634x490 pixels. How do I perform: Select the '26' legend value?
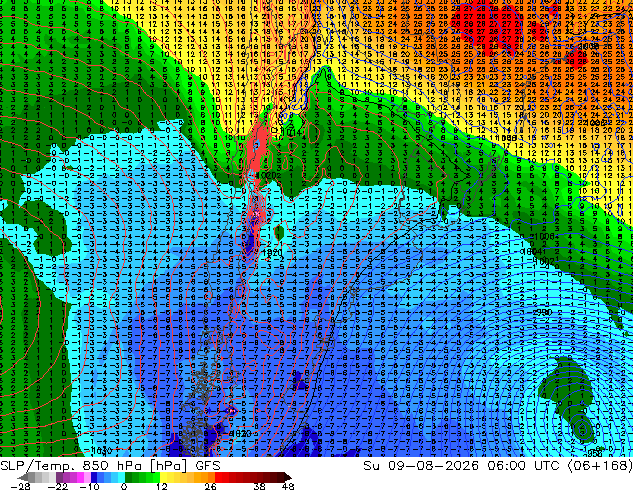pos(210,486)
